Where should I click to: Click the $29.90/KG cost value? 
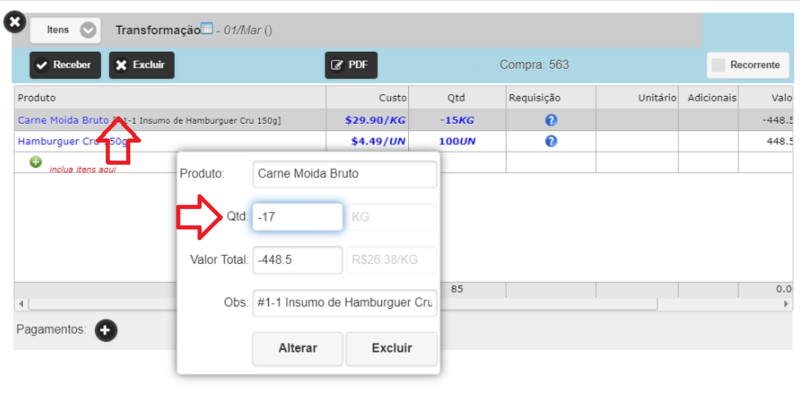click(x=376, y=120)
